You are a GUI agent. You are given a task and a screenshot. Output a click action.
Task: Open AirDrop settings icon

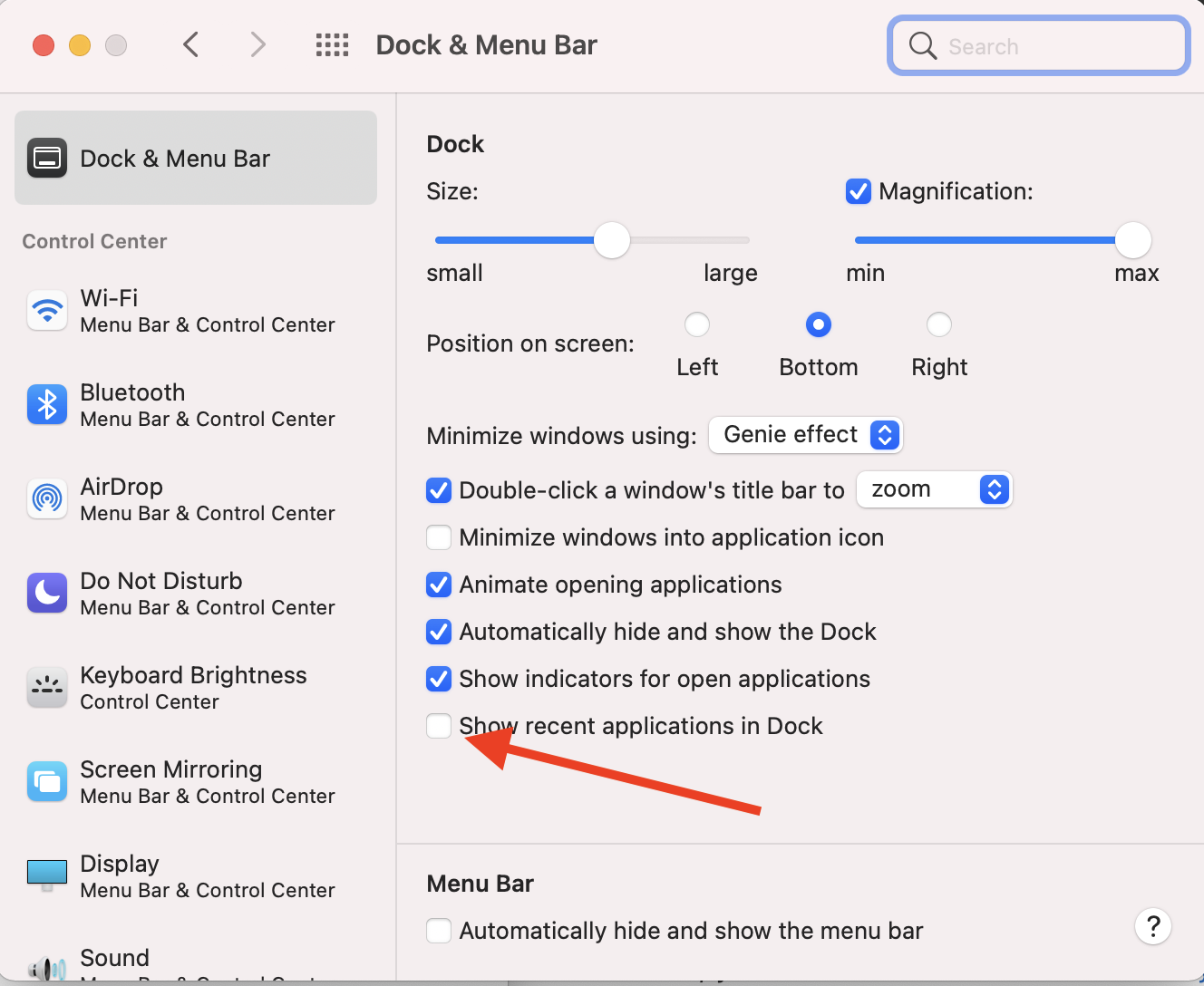click(47, 499)
